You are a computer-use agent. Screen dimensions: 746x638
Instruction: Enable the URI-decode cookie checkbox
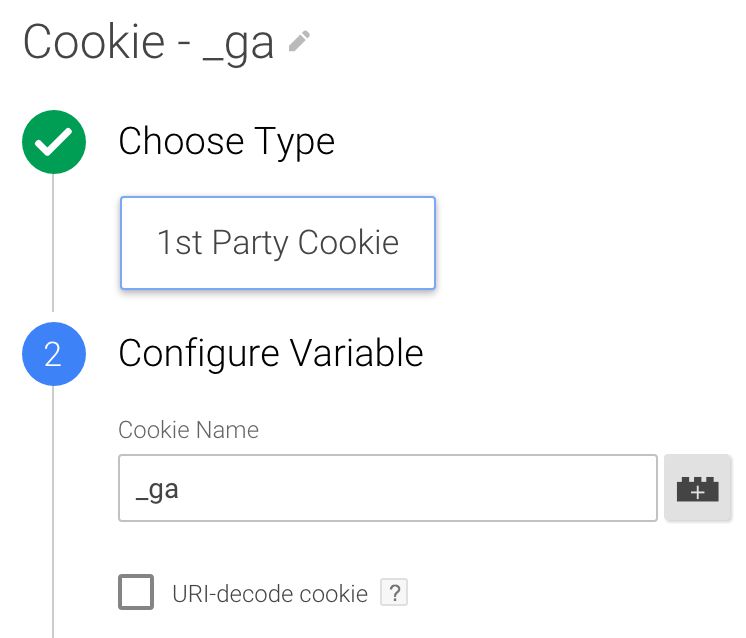tap(136, 592)
